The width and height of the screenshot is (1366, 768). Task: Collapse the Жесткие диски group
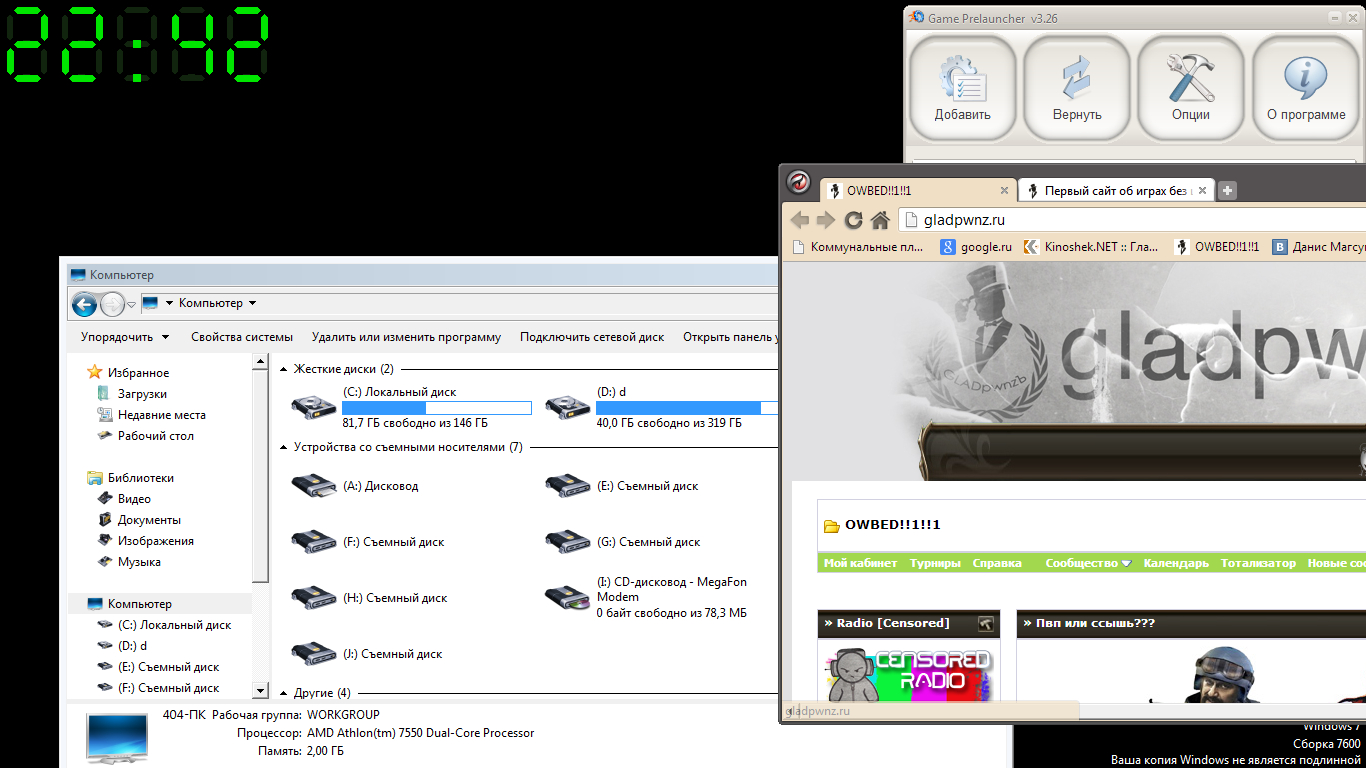[x=284, y=369]
